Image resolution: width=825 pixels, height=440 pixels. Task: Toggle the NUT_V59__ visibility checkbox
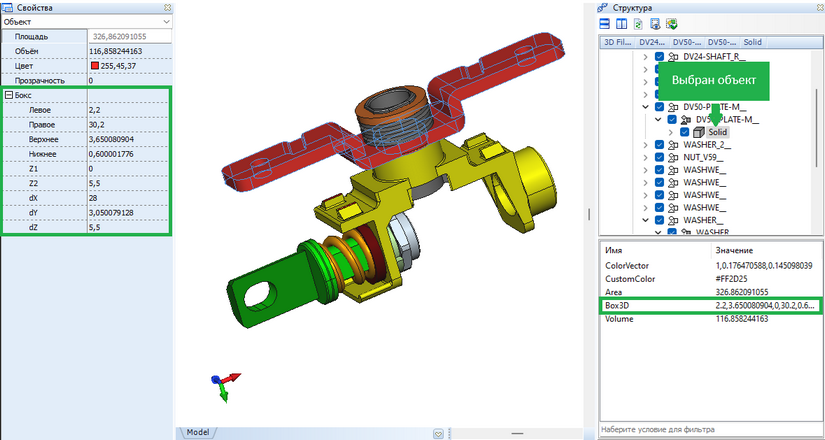tap(659, 157)
